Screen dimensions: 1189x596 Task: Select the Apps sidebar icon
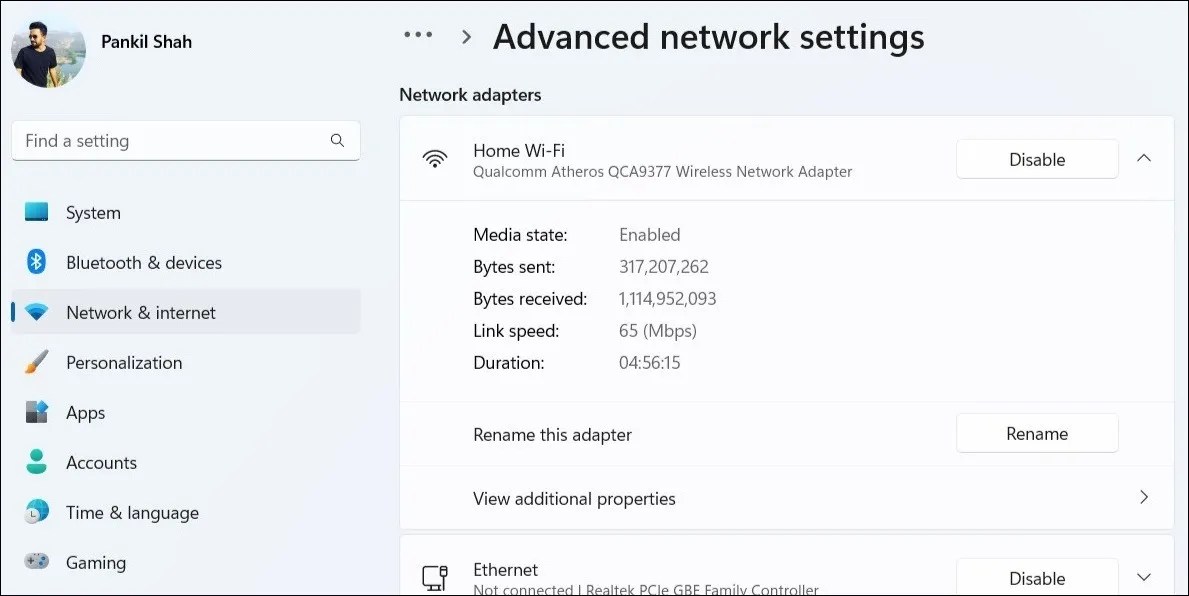[36, 412]
